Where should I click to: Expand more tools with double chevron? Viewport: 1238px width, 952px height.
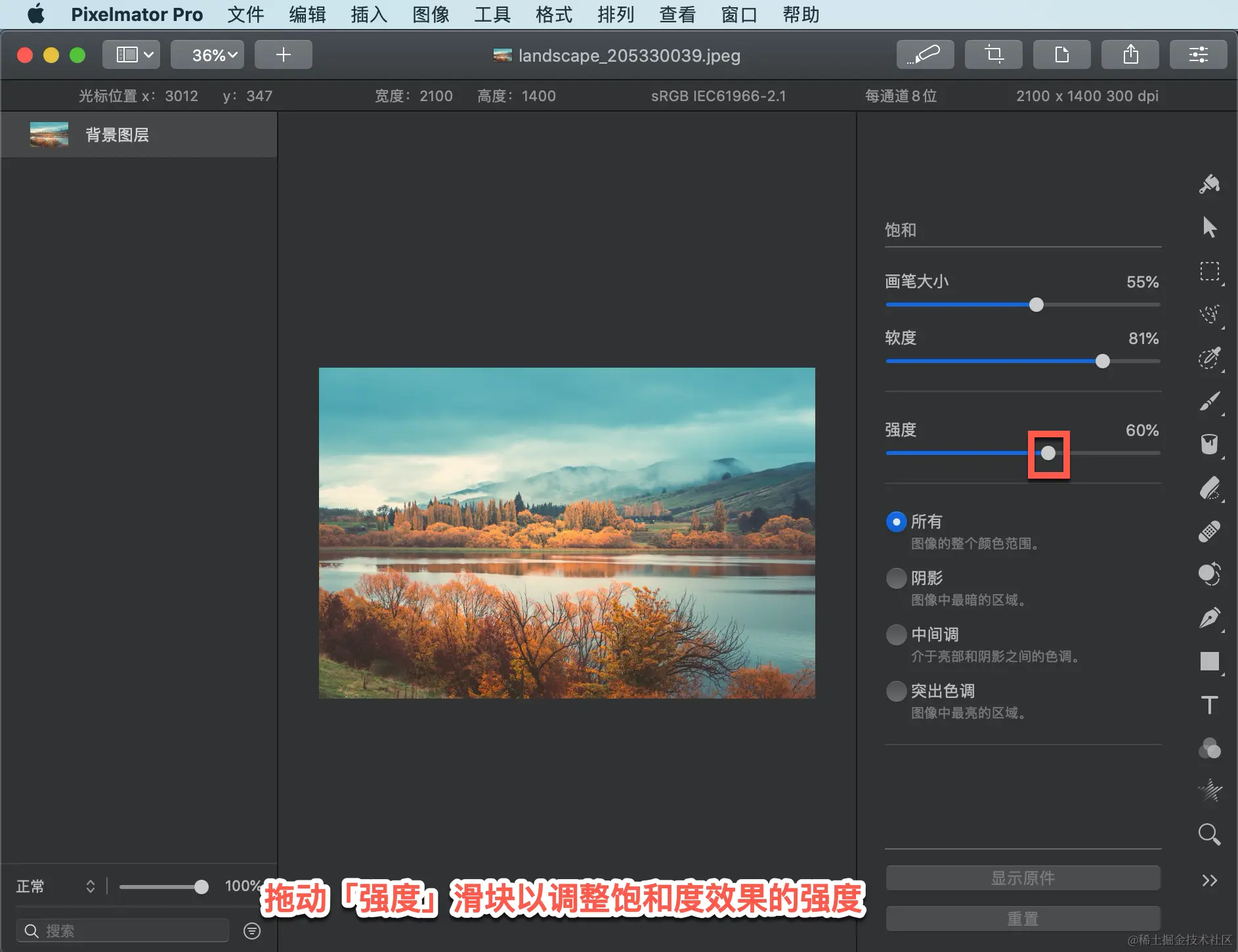click(x=1209, y=880)
